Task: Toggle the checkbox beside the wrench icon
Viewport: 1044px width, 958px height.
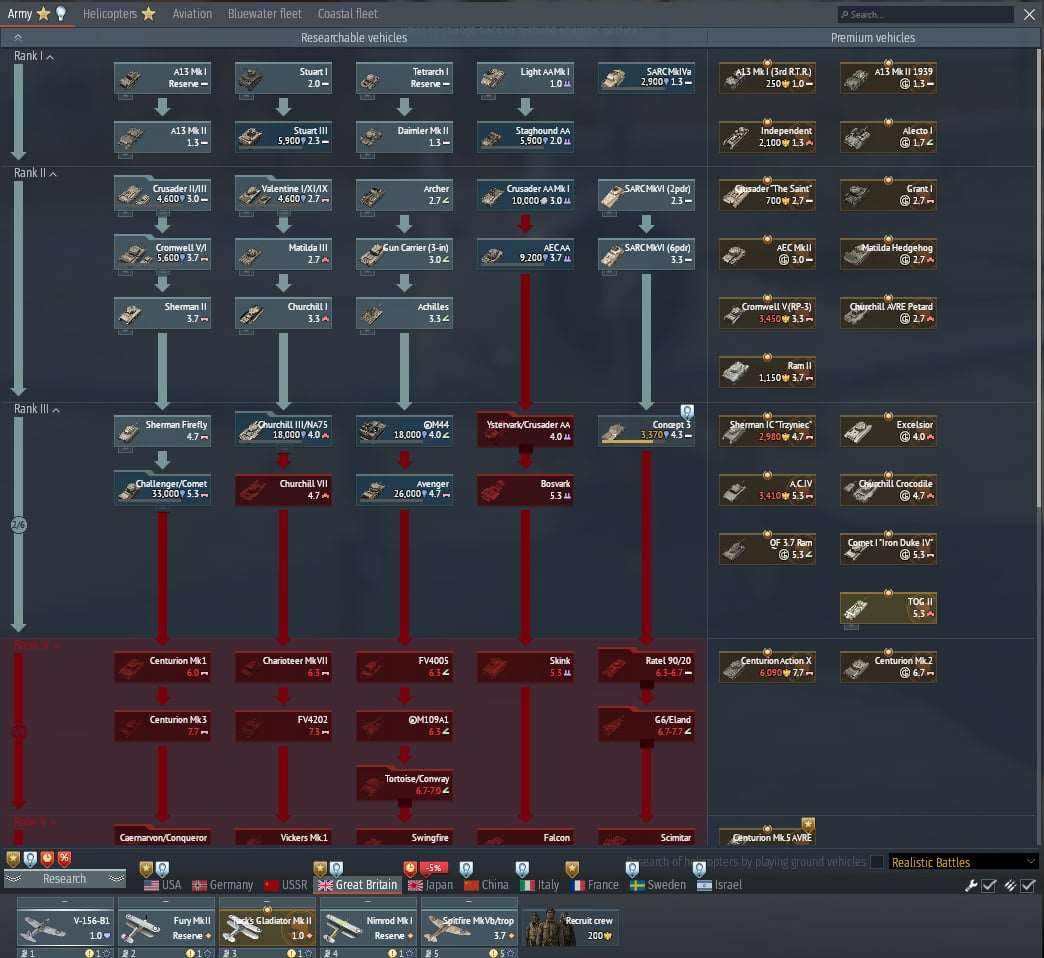Action: tap(989, 885)
